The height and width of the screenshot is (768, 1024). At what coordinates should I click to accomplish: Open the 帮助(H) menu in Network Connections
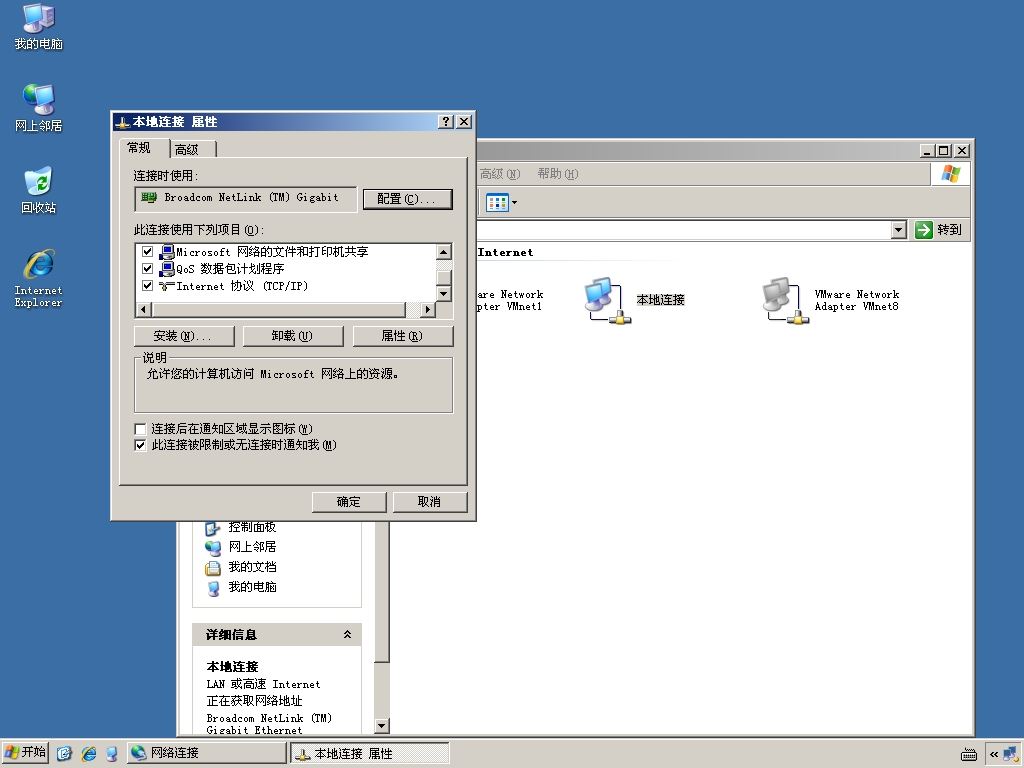coord(558,174)
